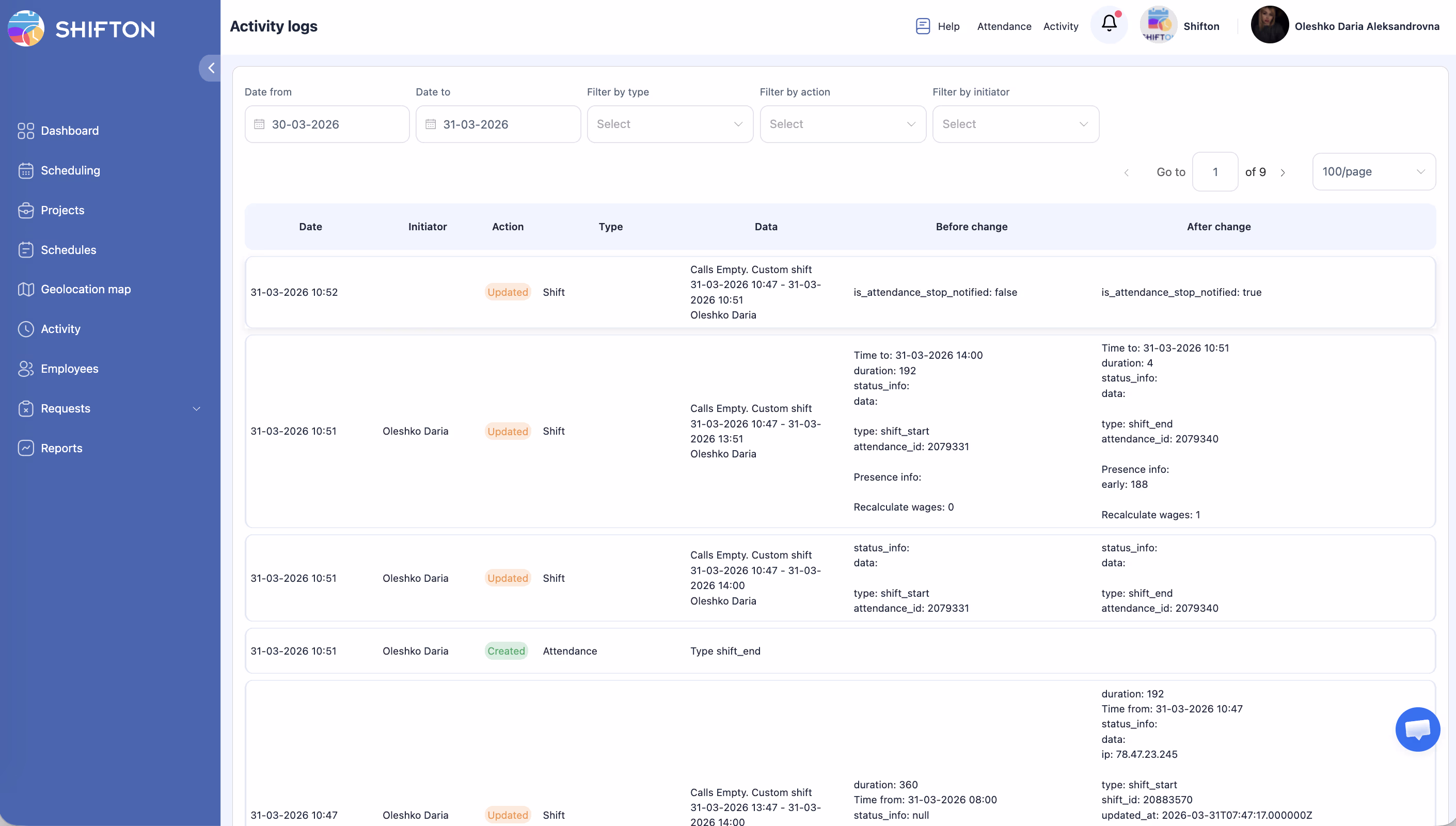Screen dimensions: 1456x826
Task: Click the Date from calendar icon
Action: [259, 124]
